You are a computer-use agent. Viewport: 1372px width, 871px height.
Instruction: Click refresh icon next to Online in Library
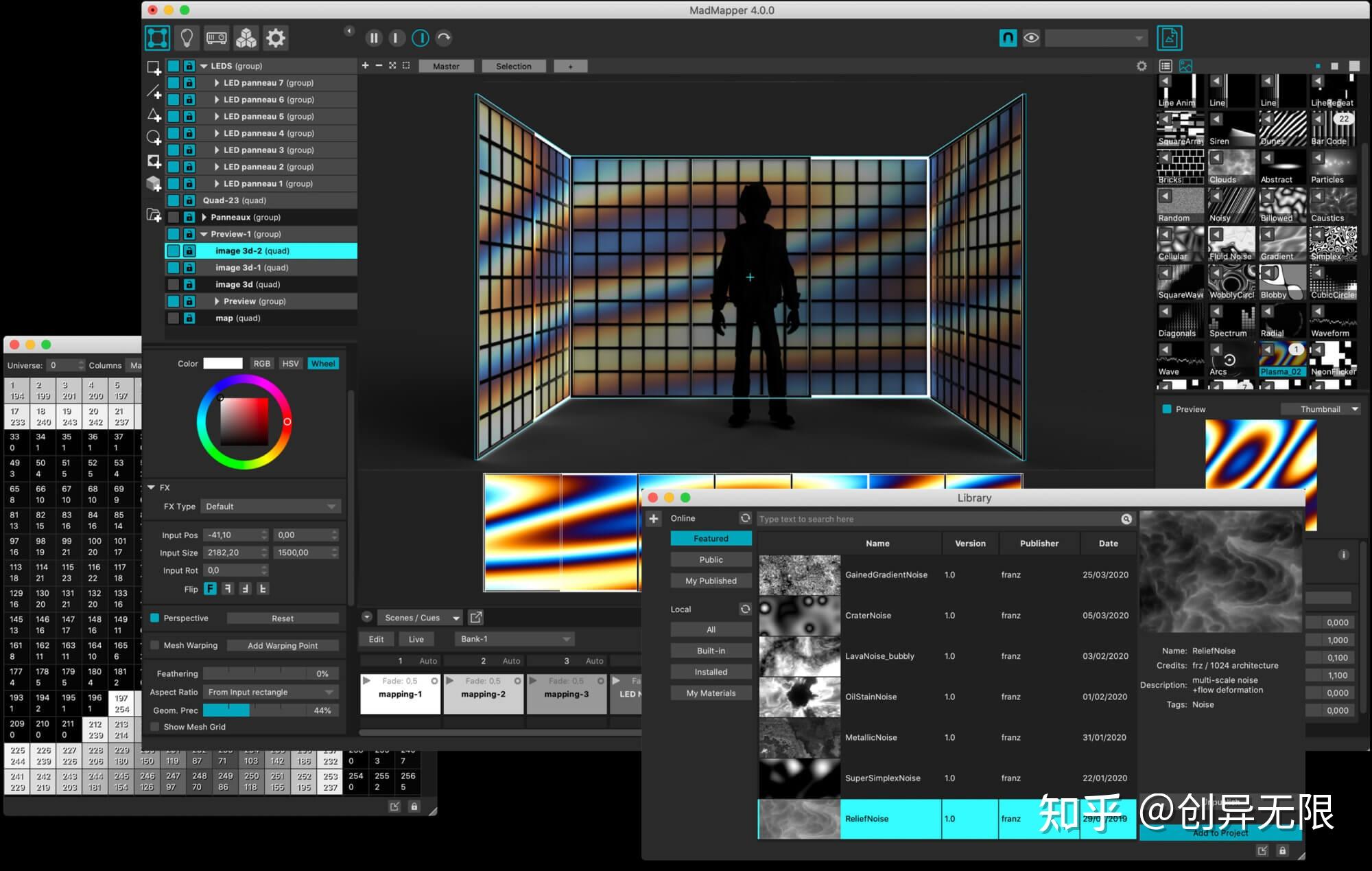(x=745, y=518)
